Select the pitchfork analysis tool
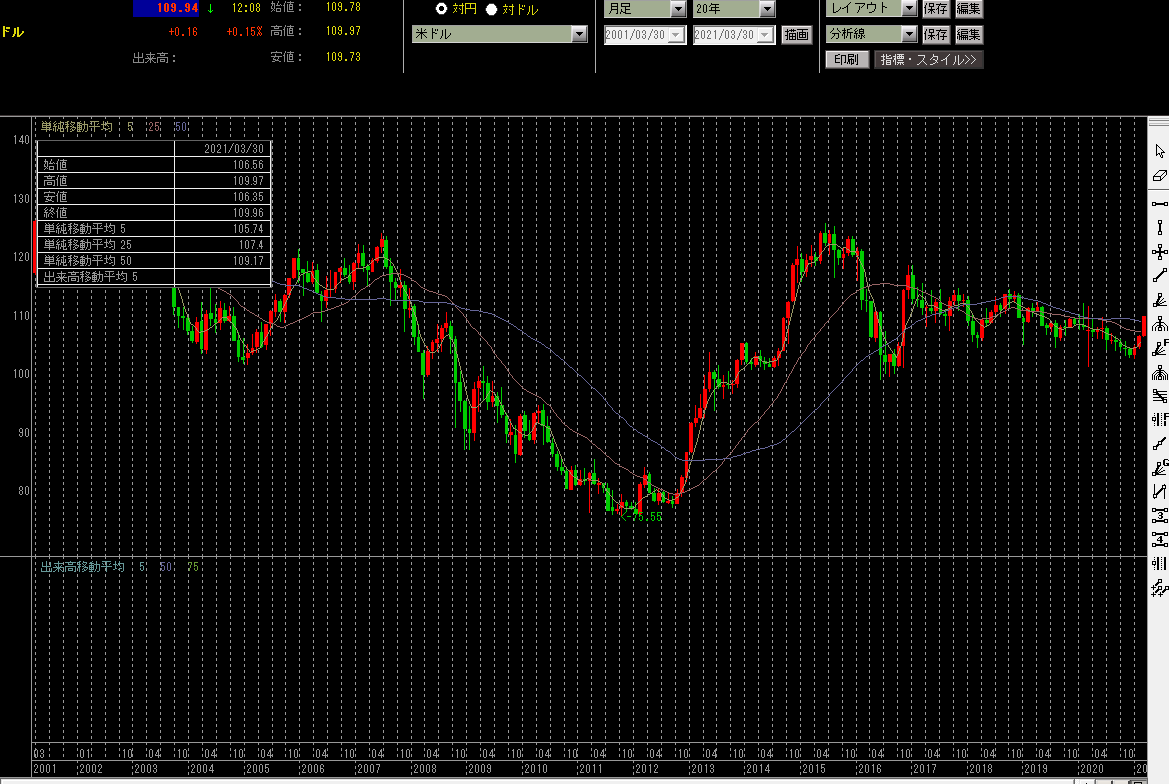1169x784 pixels. (1160, 324)
